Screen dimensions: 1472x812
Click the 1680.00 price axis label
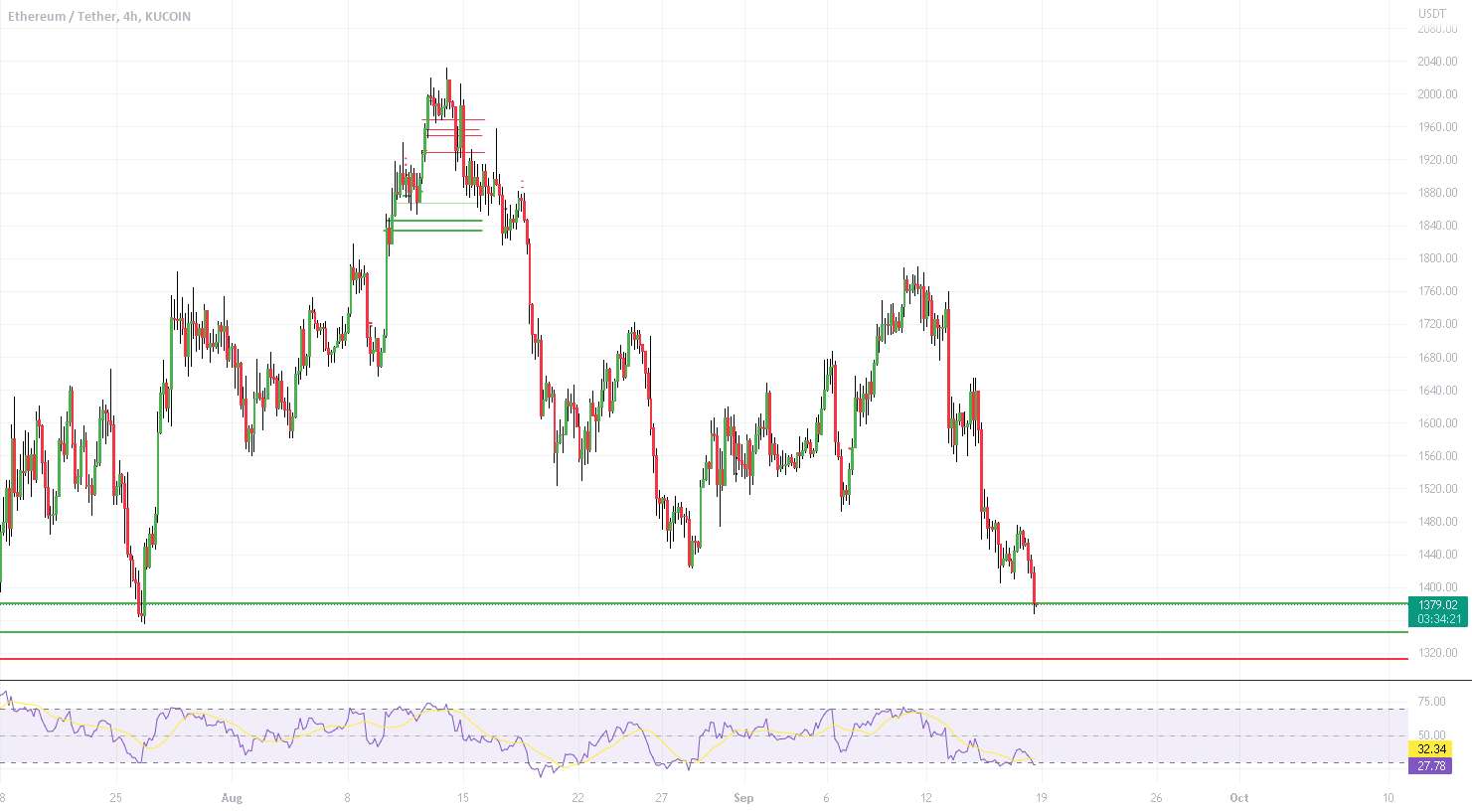[1437, 358]
